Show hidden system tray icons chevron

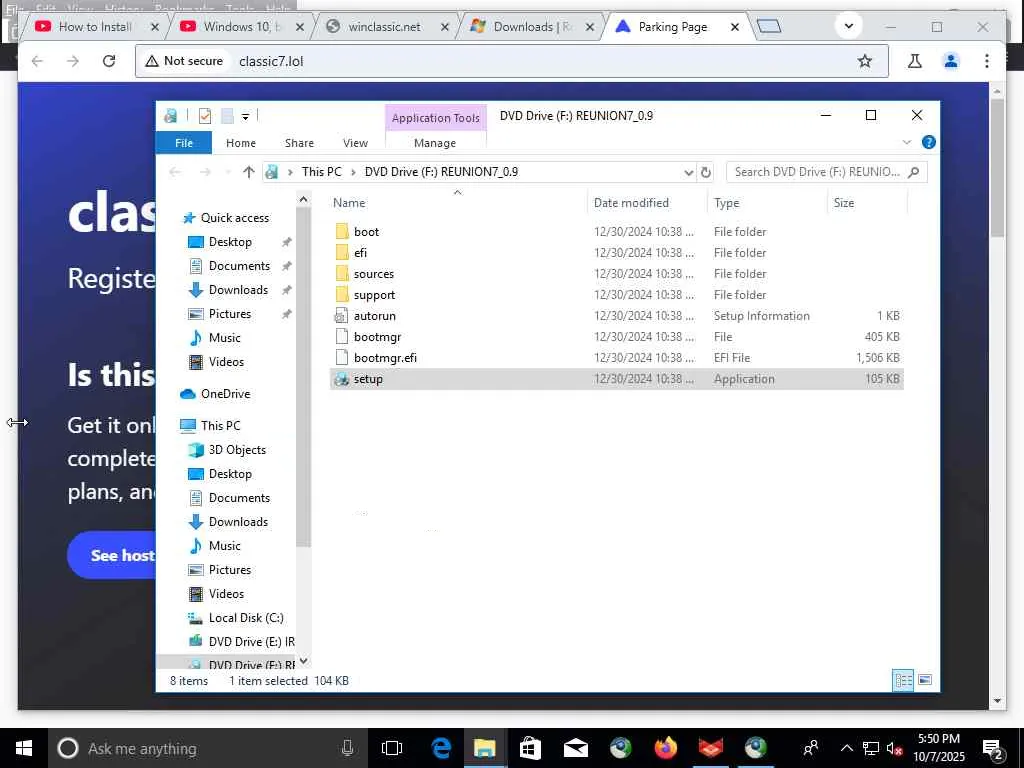(x=846, y=748)
